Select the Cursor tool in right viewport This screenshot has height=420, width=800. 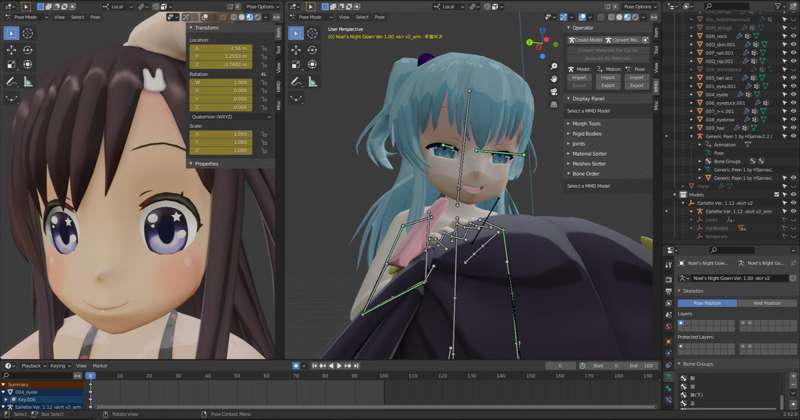click(x=312, y=34)
